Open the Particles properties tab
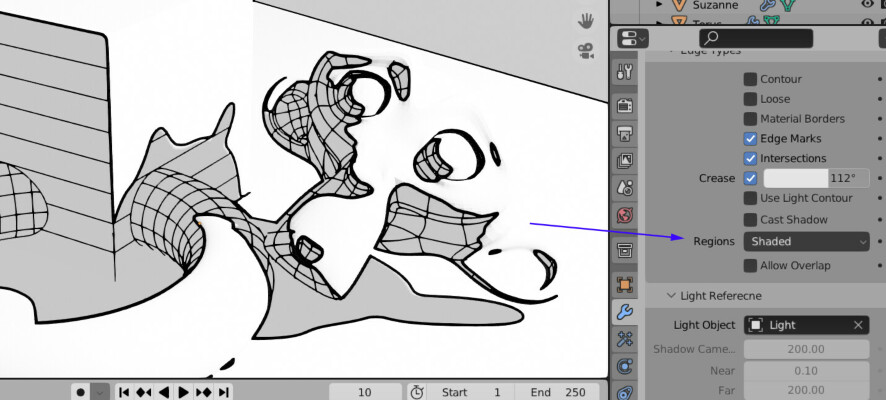This screenshot has height=400, width=886. [x=624, y=339]
